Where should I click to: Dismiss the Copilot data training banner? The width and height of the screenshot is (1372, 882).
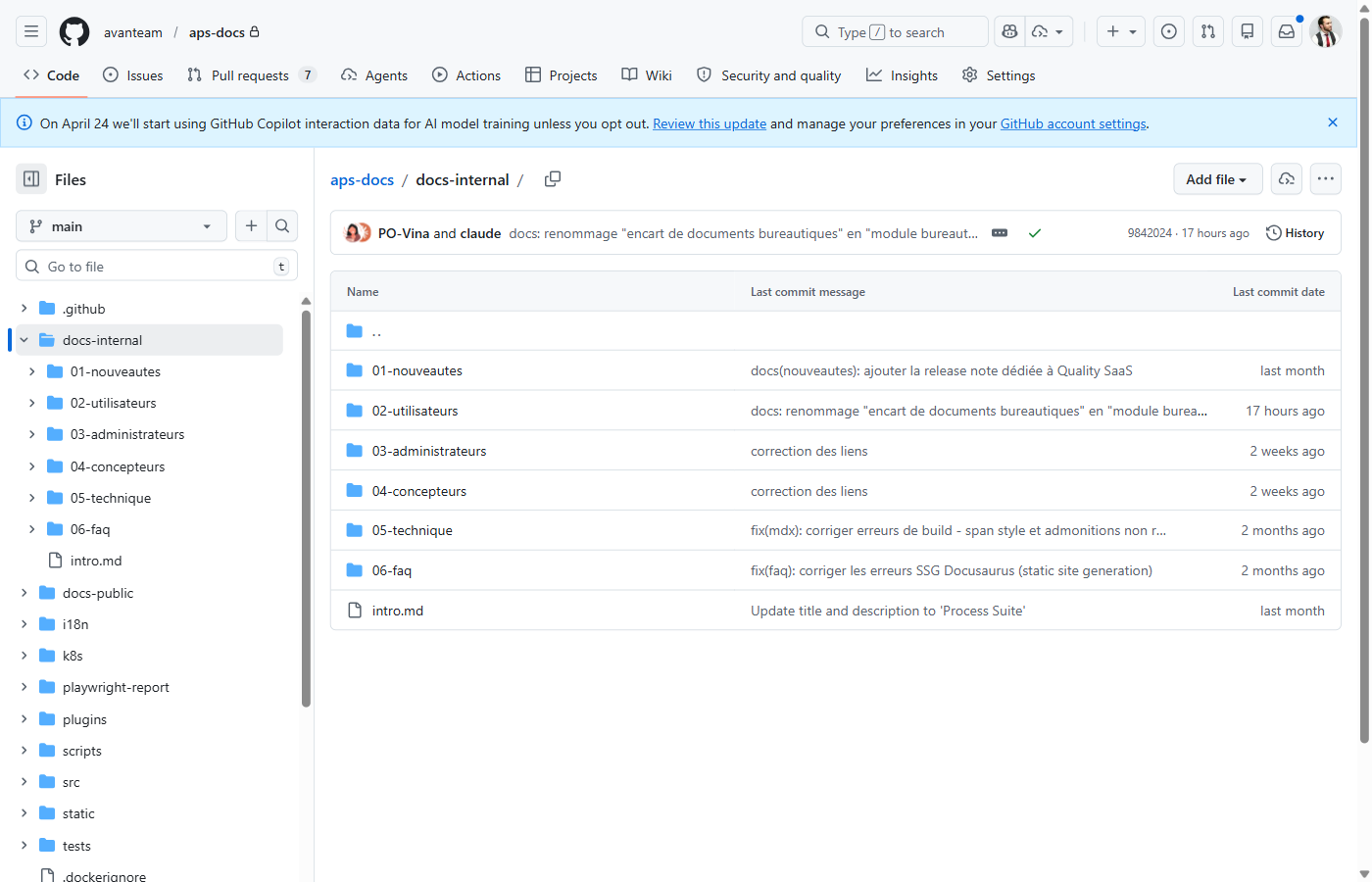click(x=1332, y=122)
